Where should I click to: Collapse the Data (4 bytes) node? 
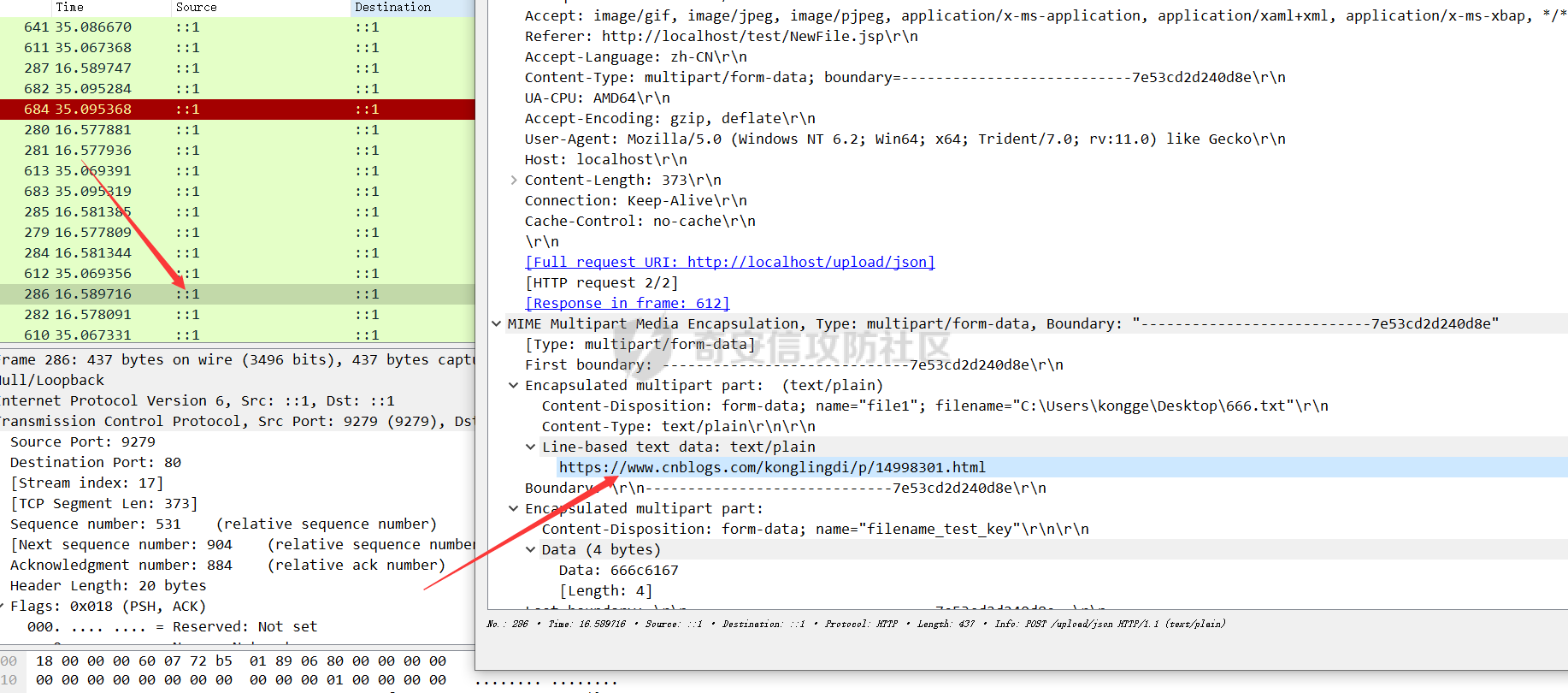click(x=530, y=549)
